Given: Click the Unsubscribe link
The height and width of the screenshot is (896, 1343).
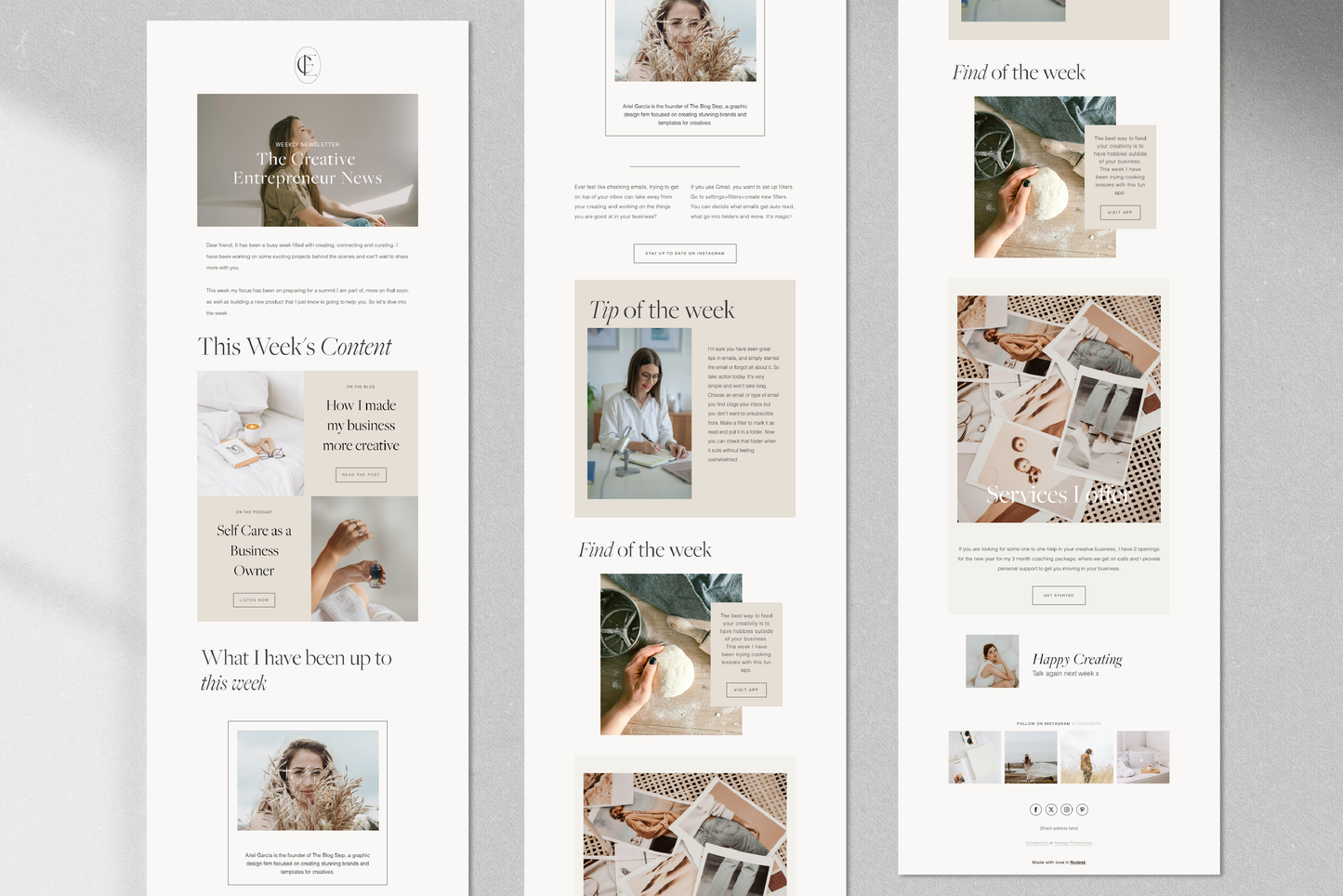Looking at the screenshot, I should [x=1036, y=843].
